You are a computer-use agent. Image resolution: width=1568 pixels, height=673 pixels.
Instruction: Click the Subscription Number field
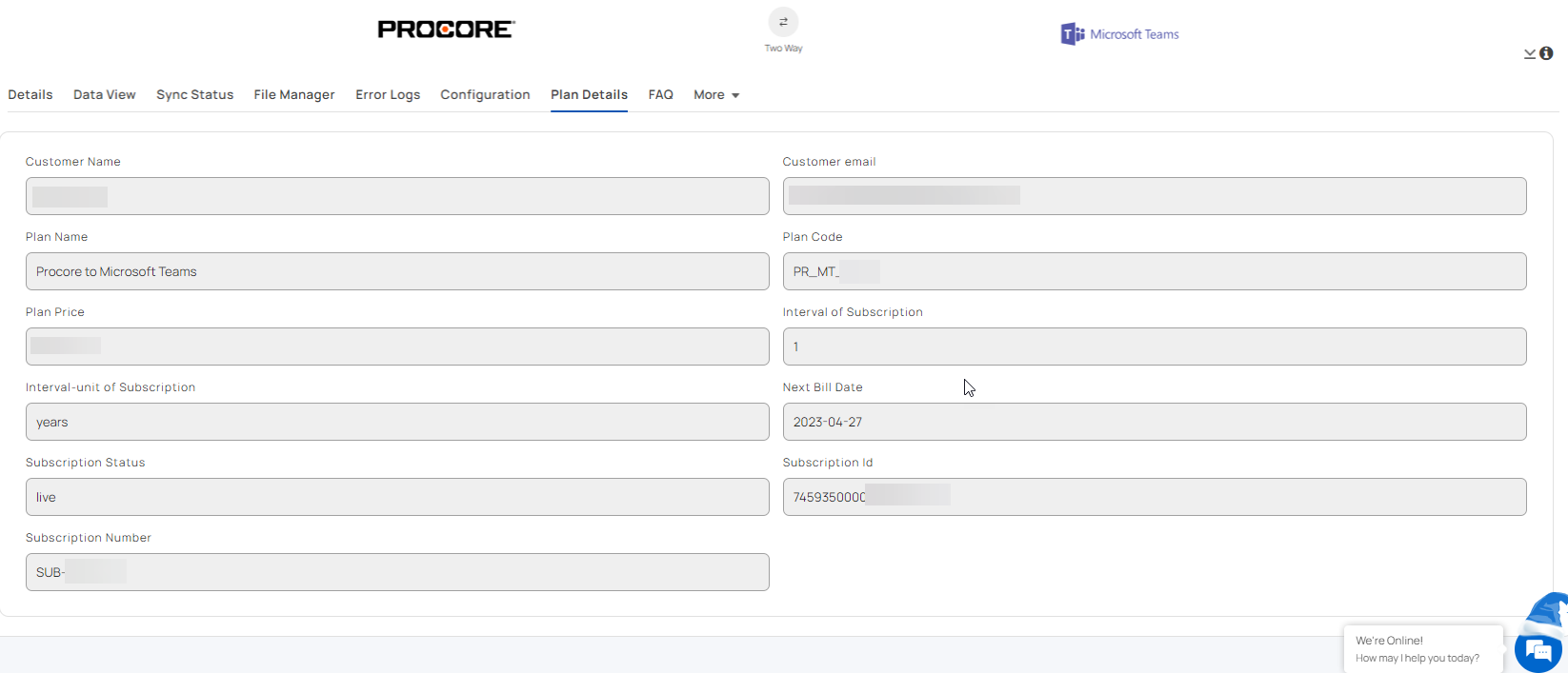tap(397, 572)
